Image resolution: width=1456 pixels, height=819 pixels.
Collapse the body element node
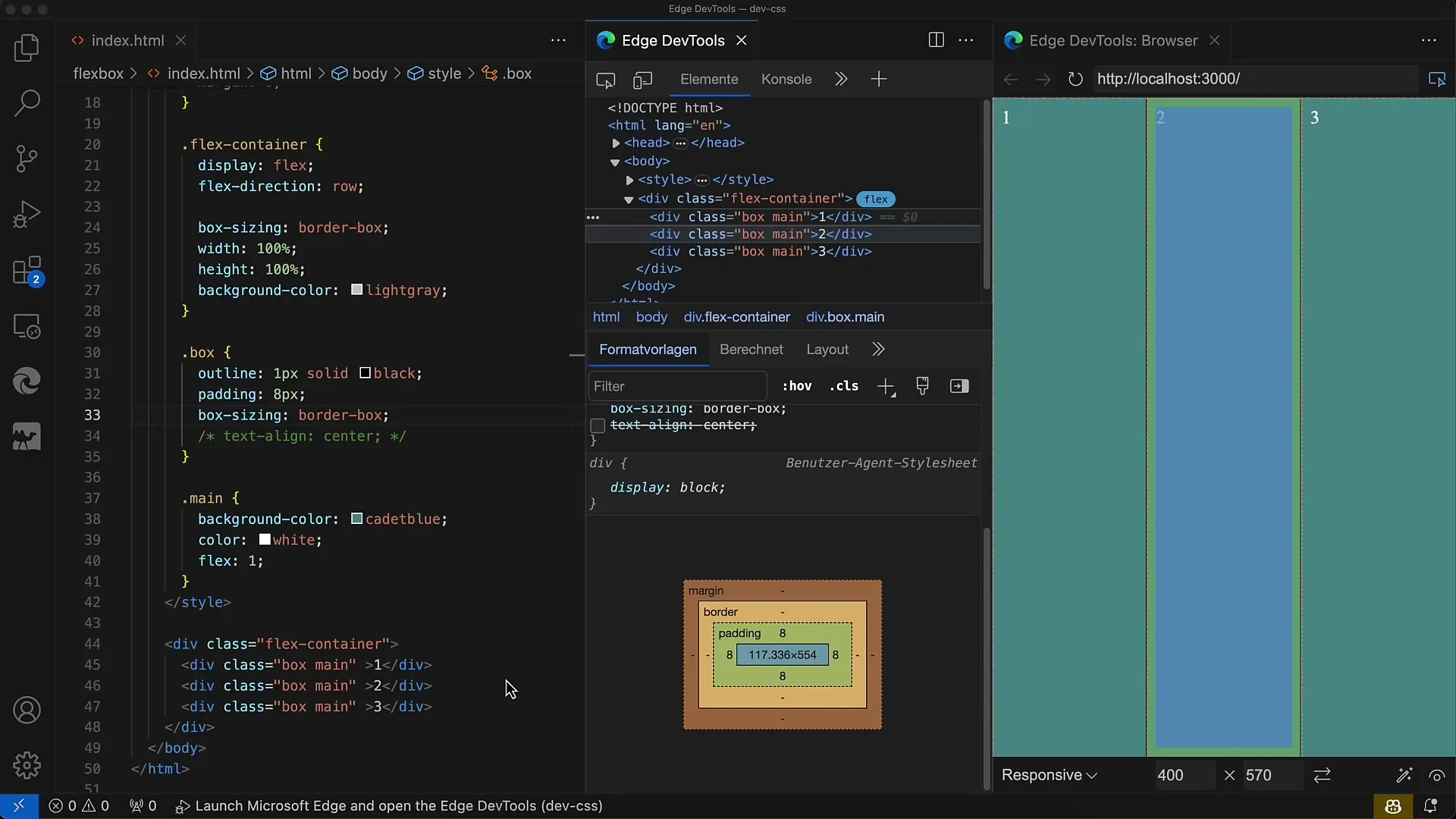[x=617, y=161]
